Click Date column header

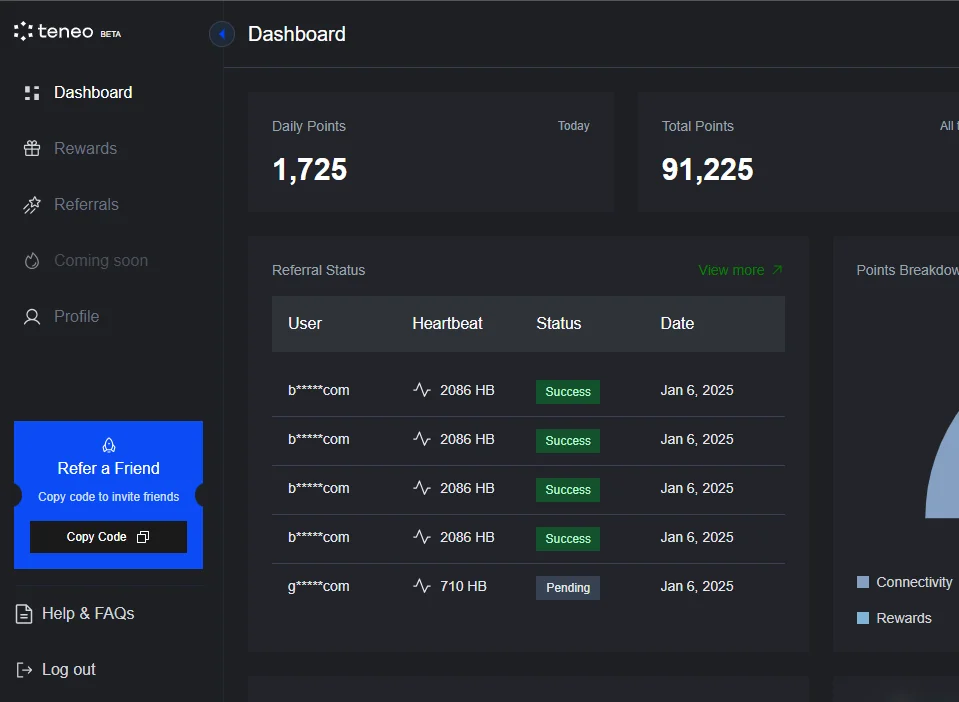(x=677, y=323)
